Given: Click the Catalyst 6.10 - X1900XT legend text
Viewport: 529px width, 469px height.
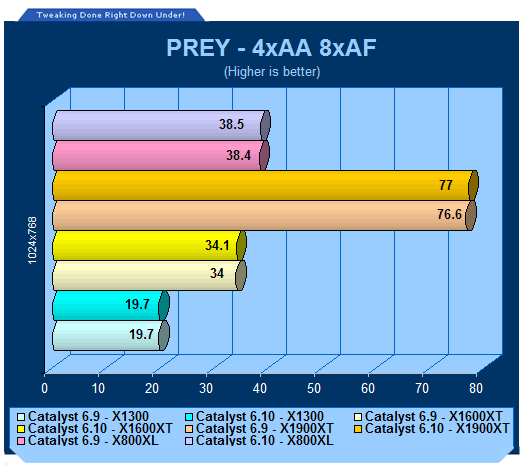Looking at the screenshot, I should click(437, 429).
